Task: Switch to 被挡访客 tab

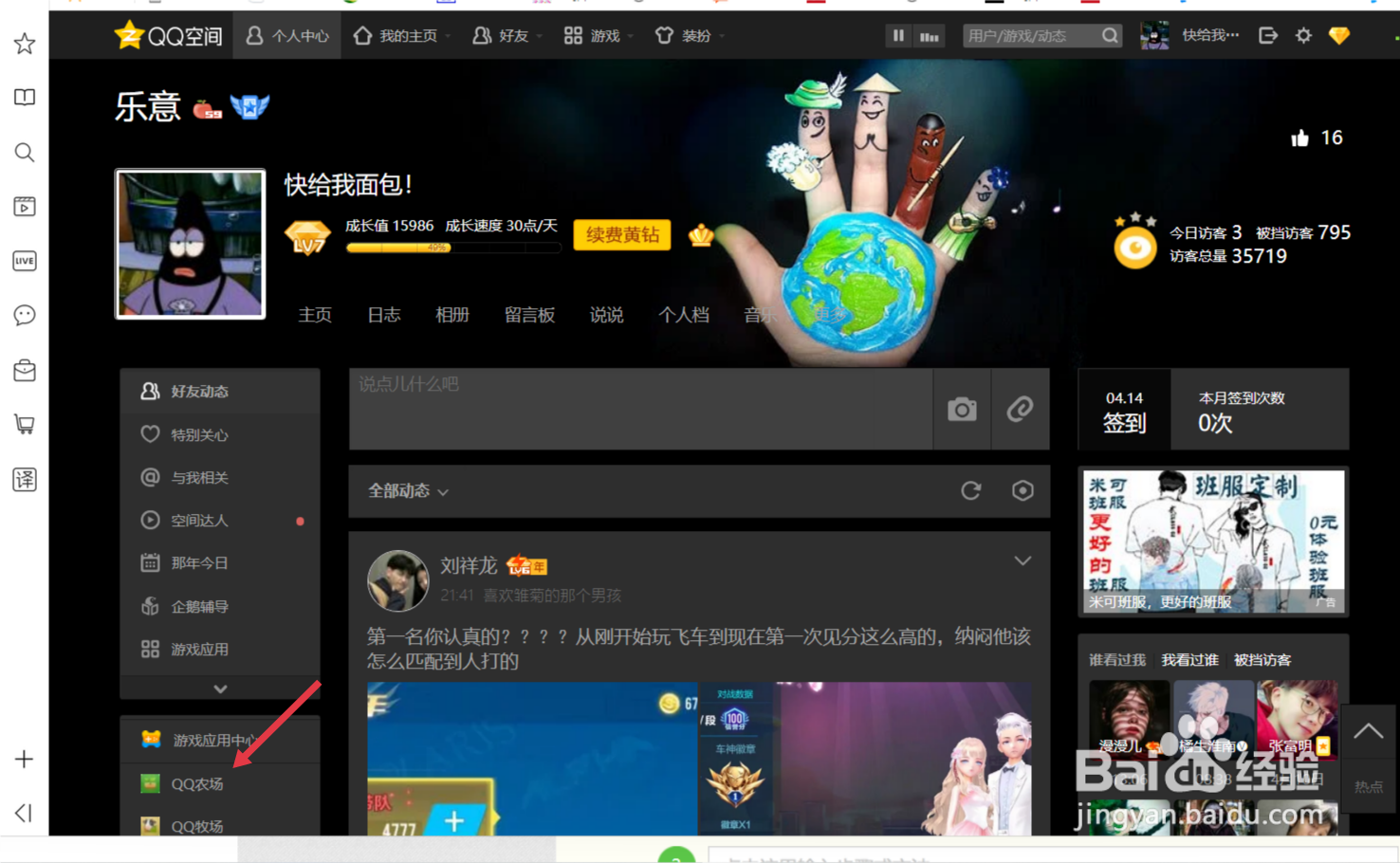Action: point(1262,660)
